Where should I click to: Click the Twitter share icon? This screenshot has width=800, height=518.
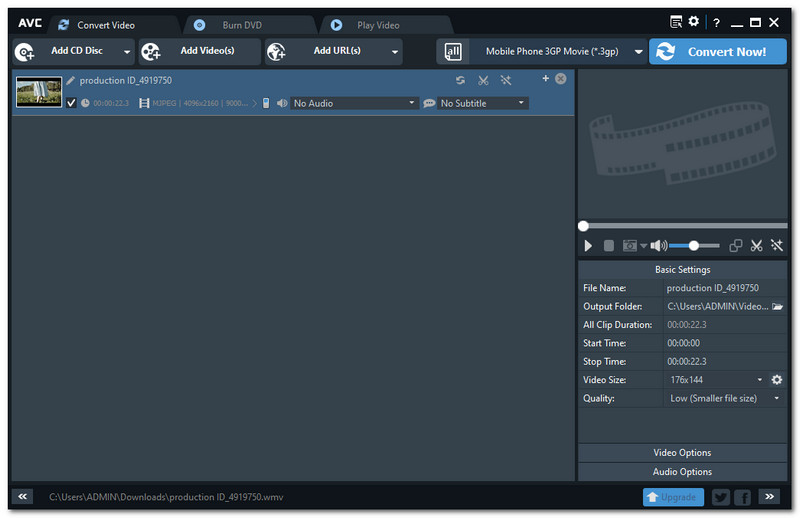720,496
